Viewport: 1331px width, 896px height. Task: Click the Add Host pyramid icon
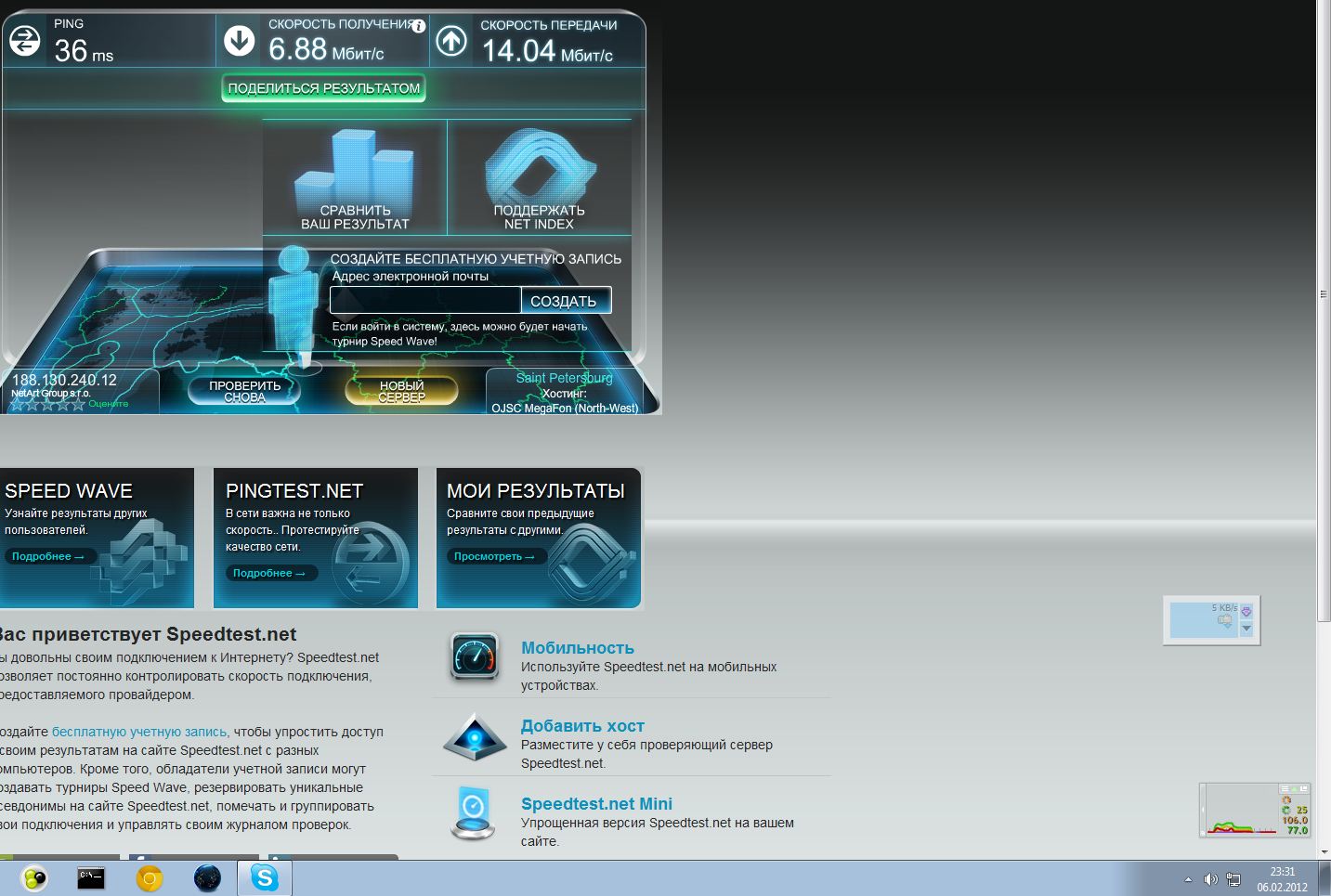point(475,736)
